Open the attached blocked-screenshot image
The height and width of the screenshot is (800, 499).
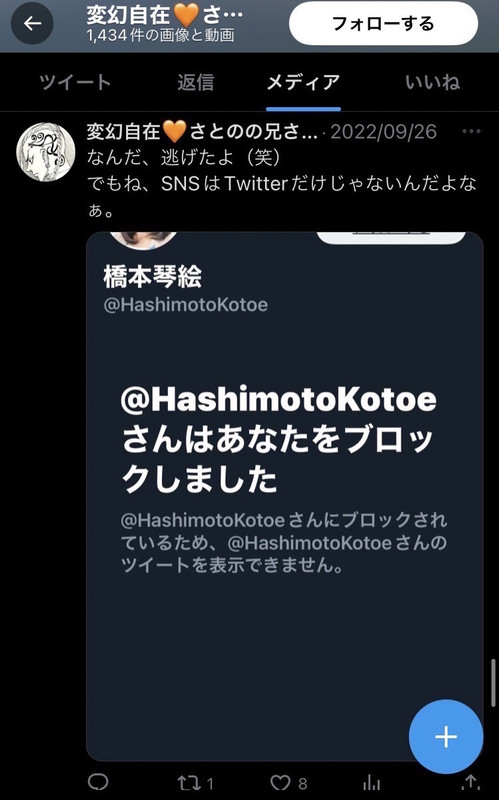(285, 496)
